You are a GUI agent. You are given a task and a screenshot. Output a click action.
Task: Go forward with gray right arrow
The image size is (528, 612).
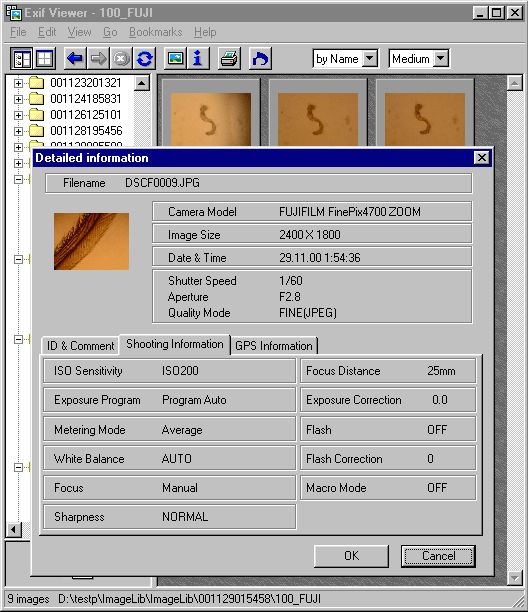98,59
